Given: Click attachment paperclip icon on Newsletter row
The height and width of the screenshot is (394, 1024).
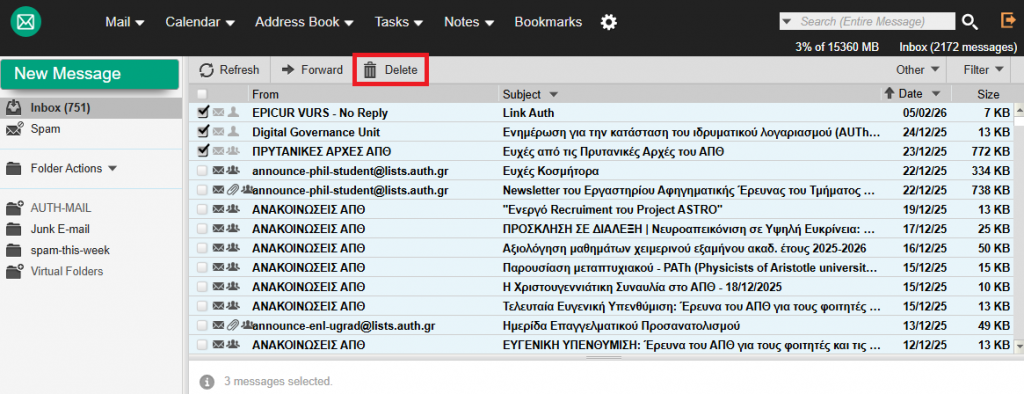Looking at the screenshot, I should [232, 190].
